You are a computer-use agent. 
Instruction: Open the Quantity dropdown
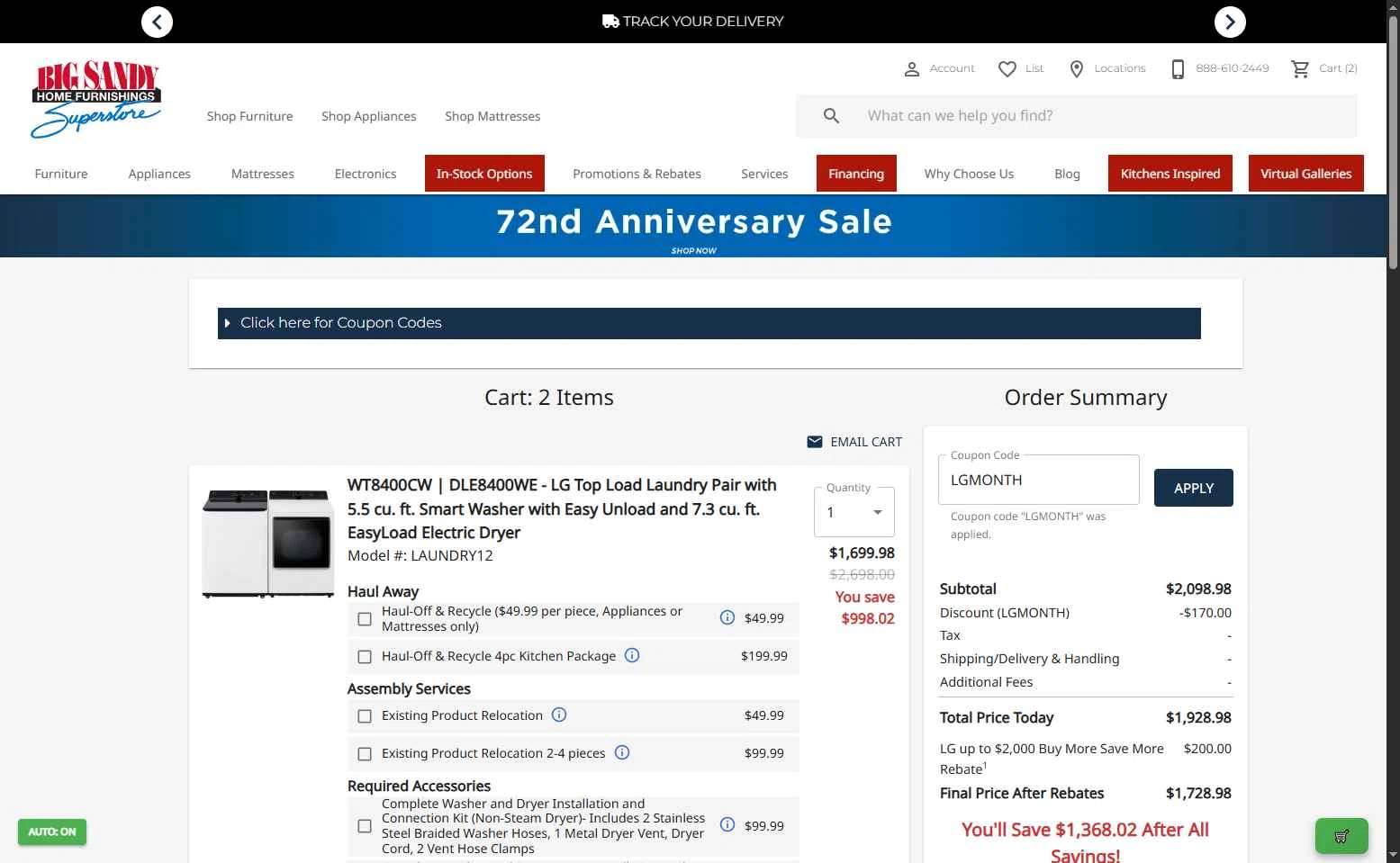[854, 512]
